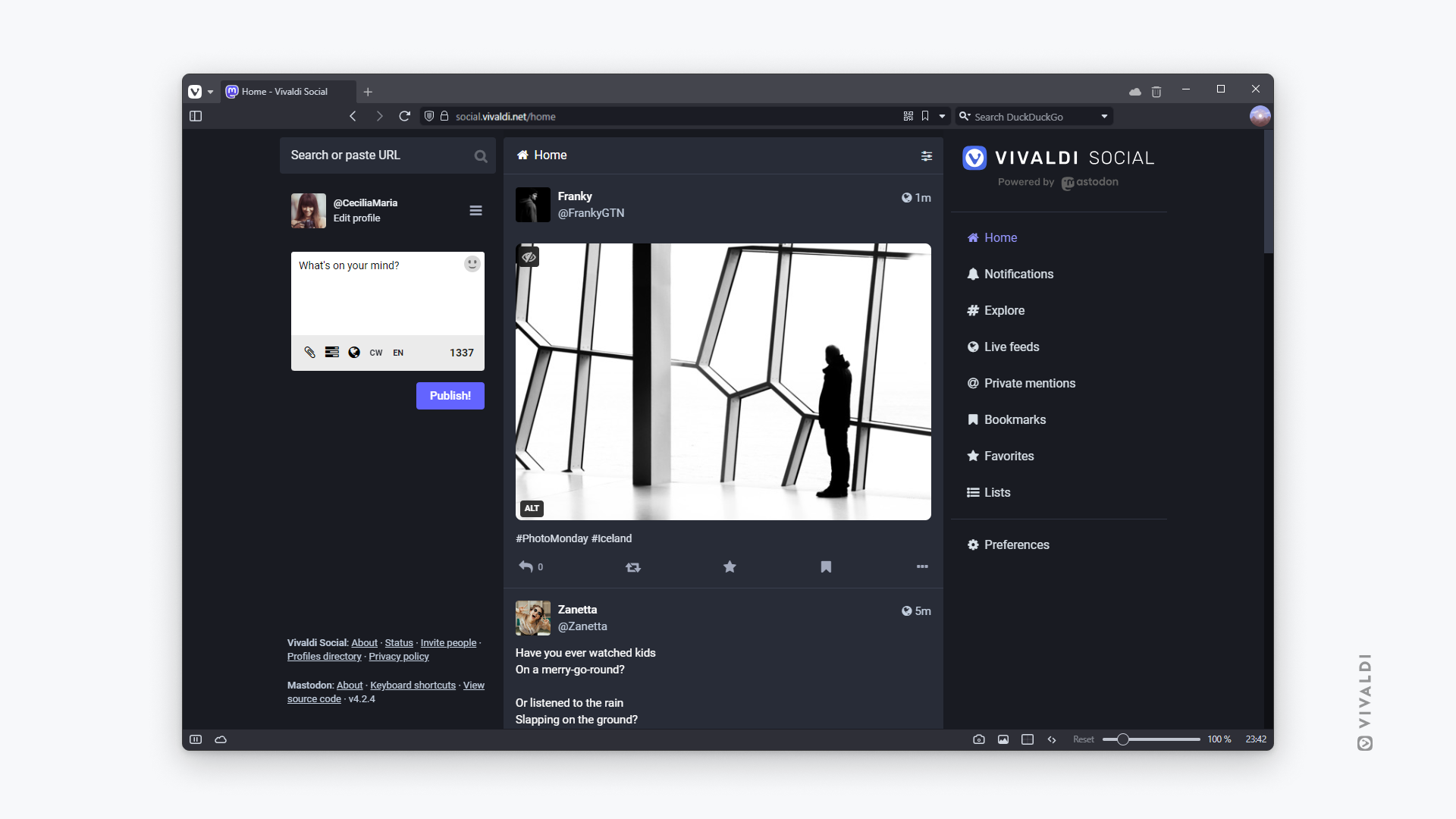Navigate to Explore section
This screenshot has height=819, width=1456.
(1004, 310)
